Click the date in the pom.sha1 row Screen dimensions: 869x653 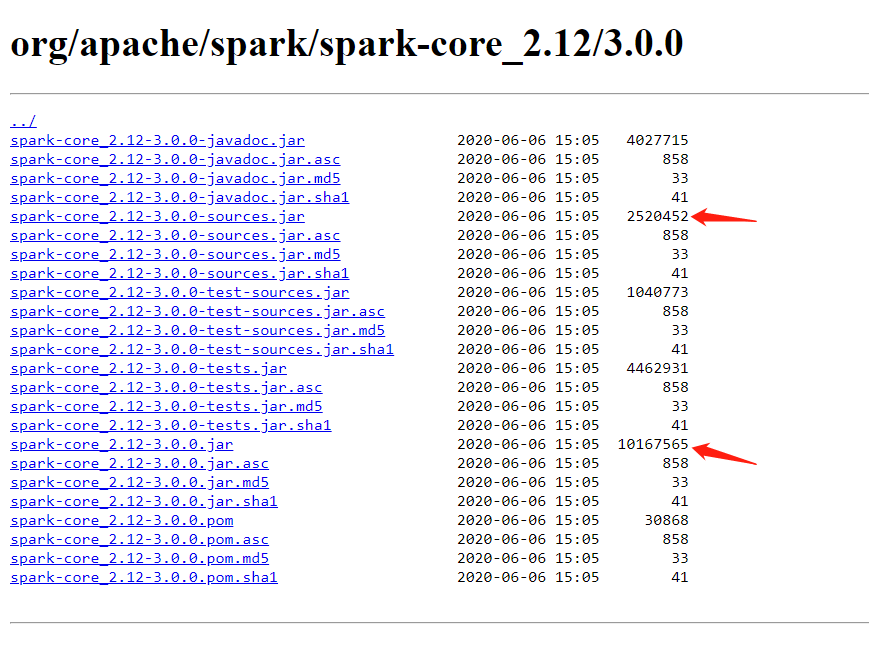coord(528,577)
